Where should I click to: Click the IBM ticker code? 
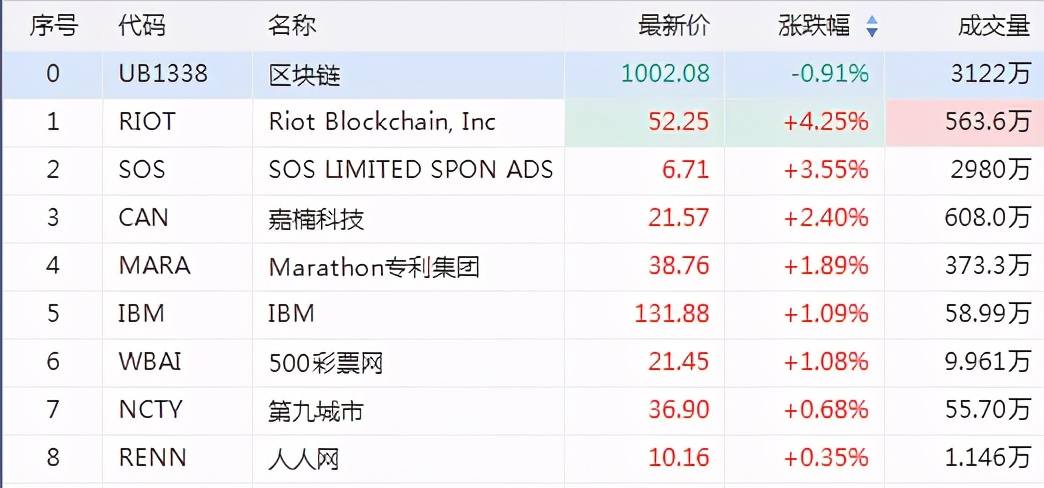click(141, 314)
